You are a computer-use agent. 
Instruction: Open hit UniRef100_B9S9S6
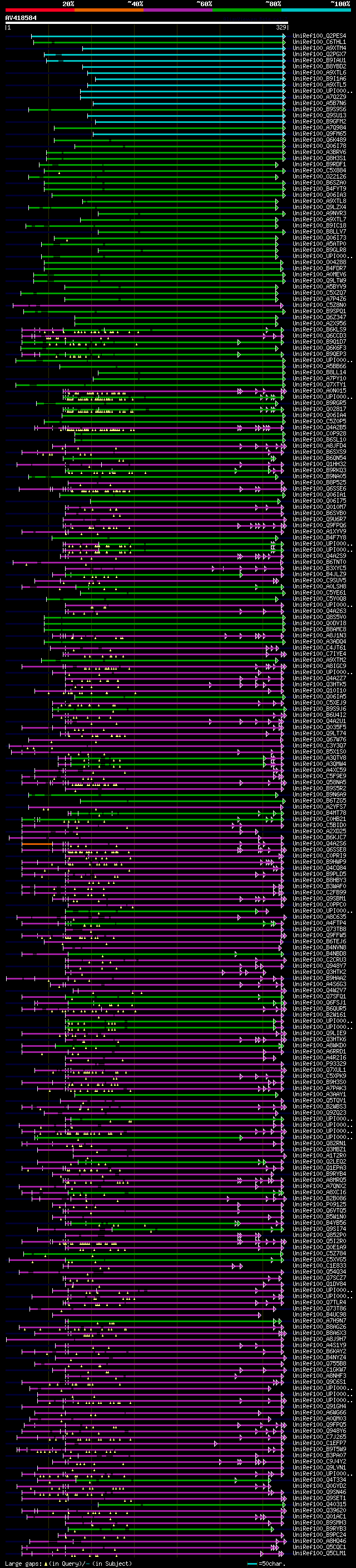click(x=319, y=110)
